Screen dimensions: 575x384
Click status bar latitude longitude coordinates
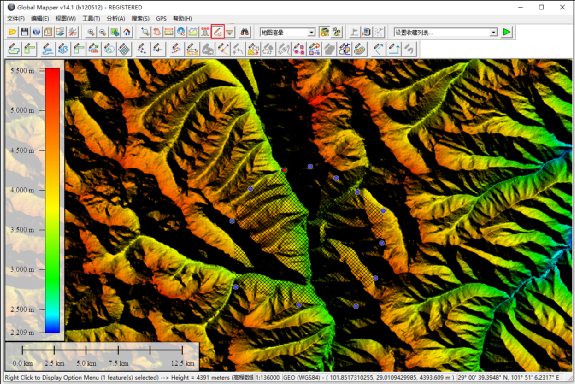click(508, 377)
